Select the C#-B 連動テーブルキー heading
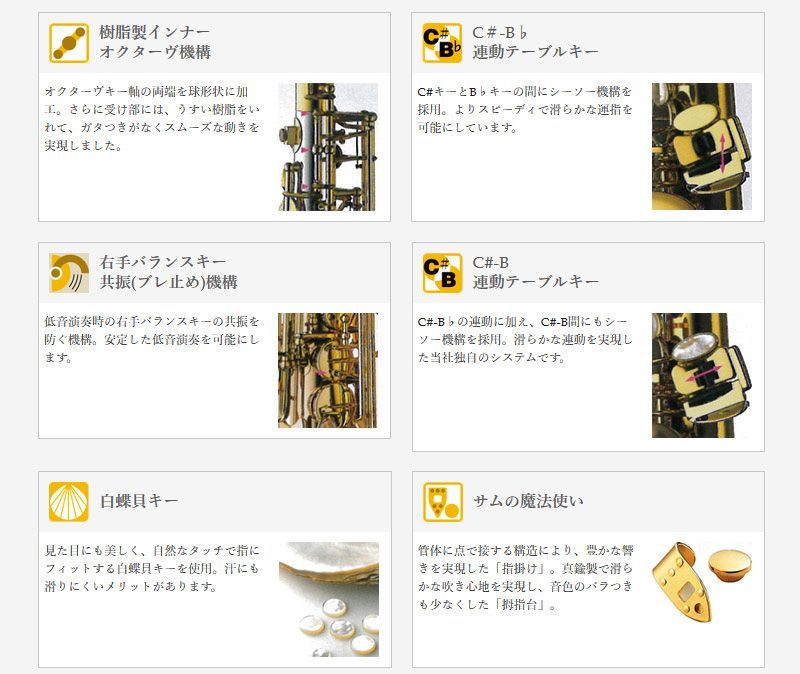 tap(535, 272)
